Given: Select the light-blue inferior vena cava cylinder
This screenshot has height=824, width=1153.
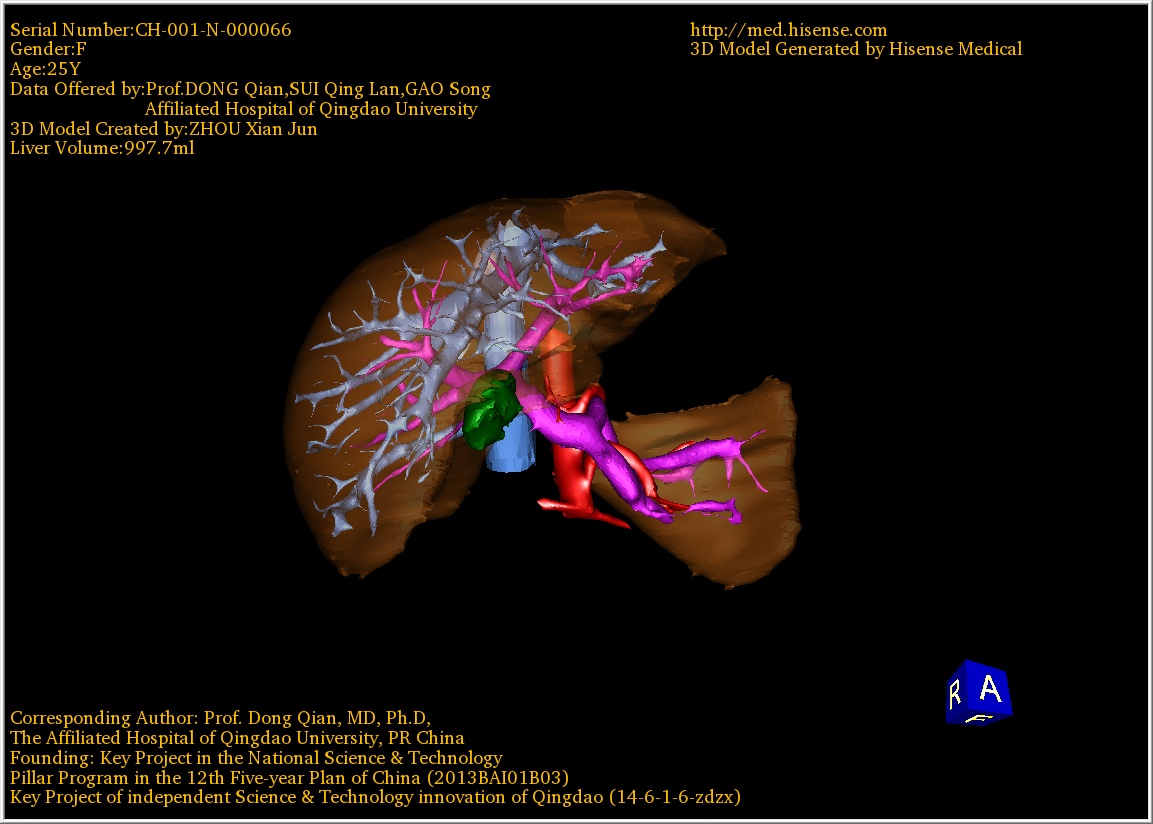Looking at the screenshot, I should (512, 445).
